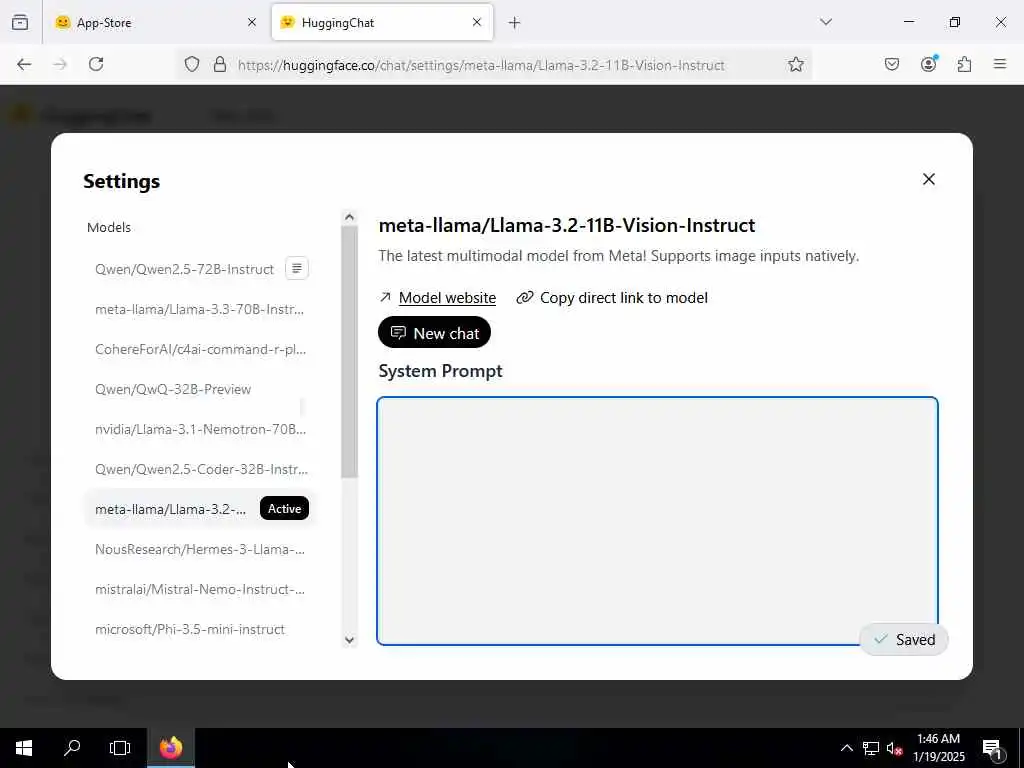
Task: Click the network tray icon
Action: point(871,748)
